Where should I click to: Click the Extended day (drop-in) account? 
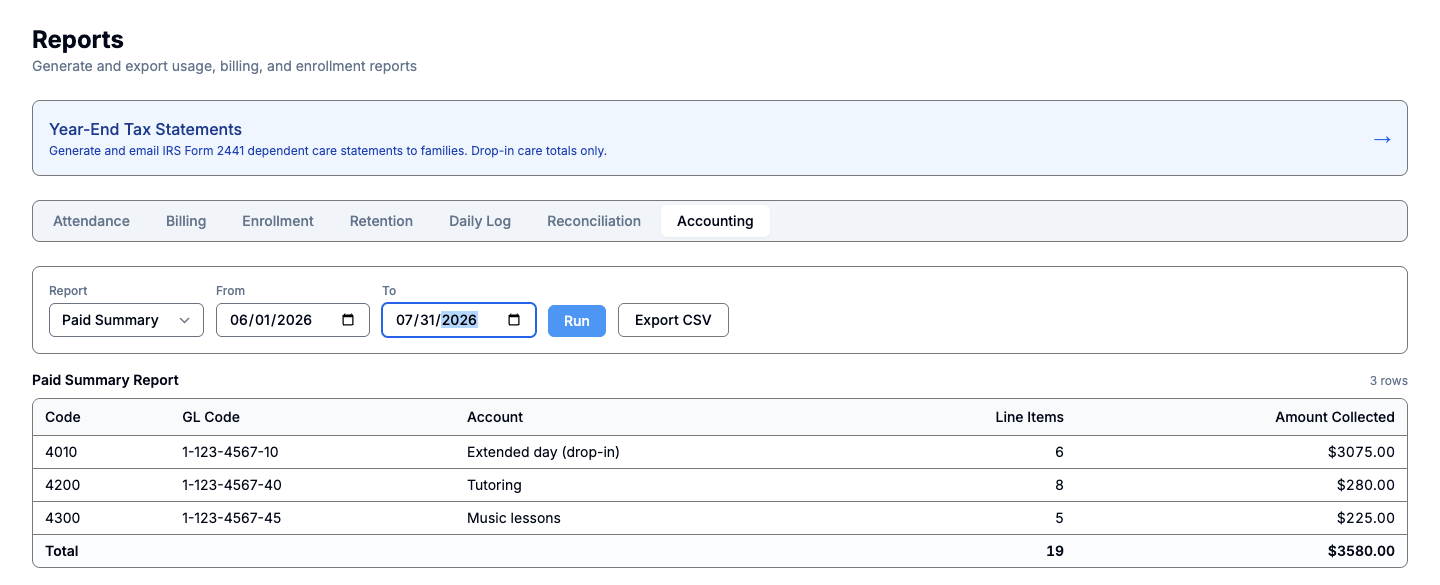tap(543, 452)
